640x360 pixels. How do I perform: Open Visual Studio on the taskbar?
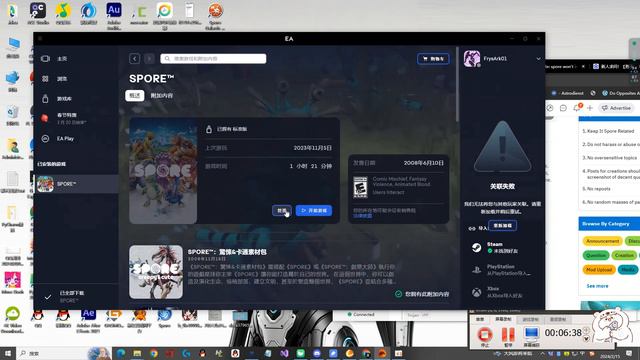point(284,353)
